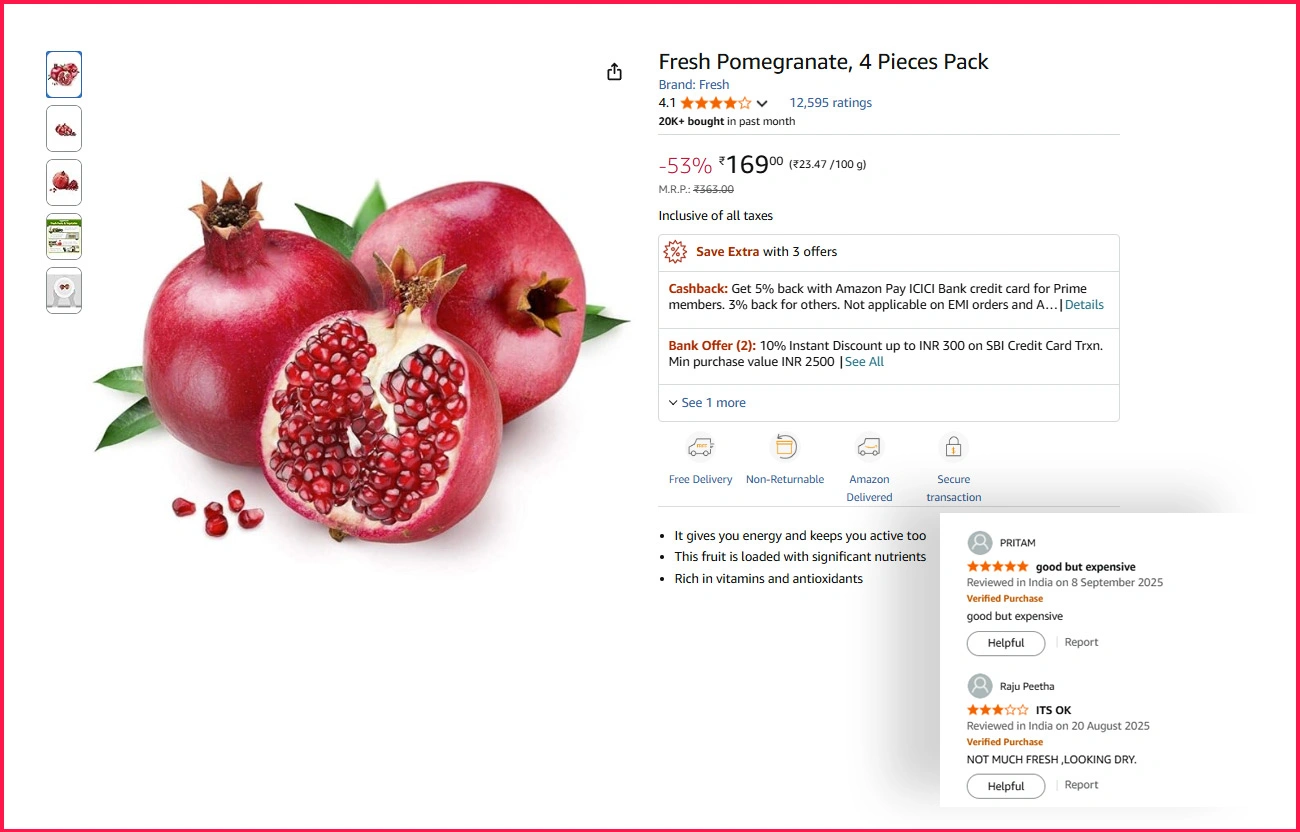1300x832 pixels.
Task: Click the share icon above product image
Action: tap(614, 72)
